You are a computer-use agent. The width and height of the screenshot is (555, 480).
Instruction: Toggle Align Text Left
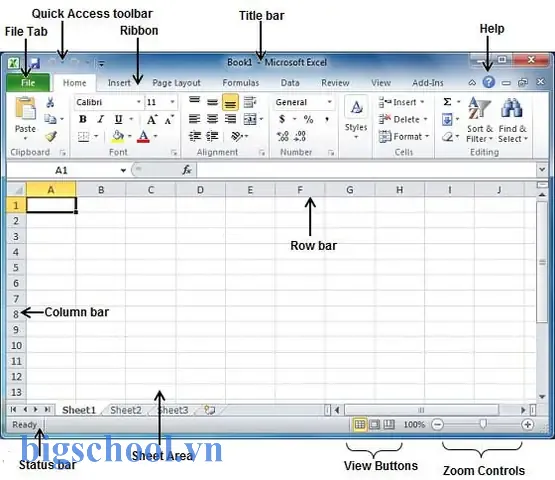click(x=194, y=119)
